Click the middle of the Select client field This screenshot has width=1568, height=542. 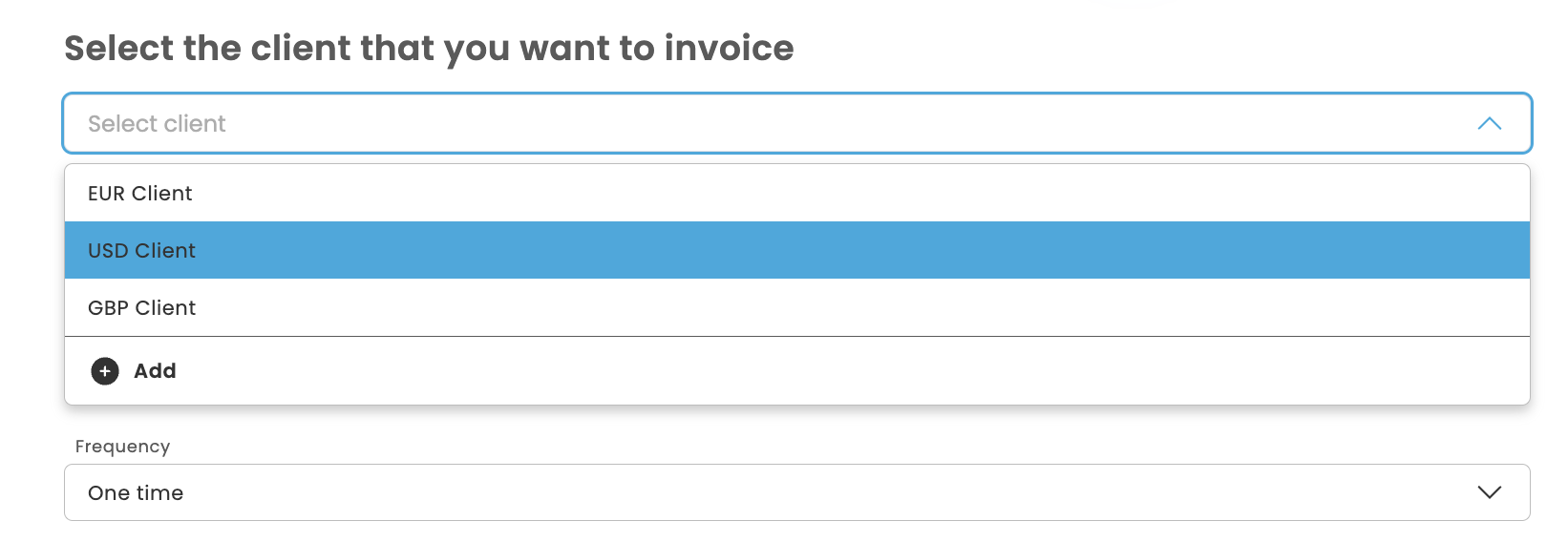coord(796,124)
